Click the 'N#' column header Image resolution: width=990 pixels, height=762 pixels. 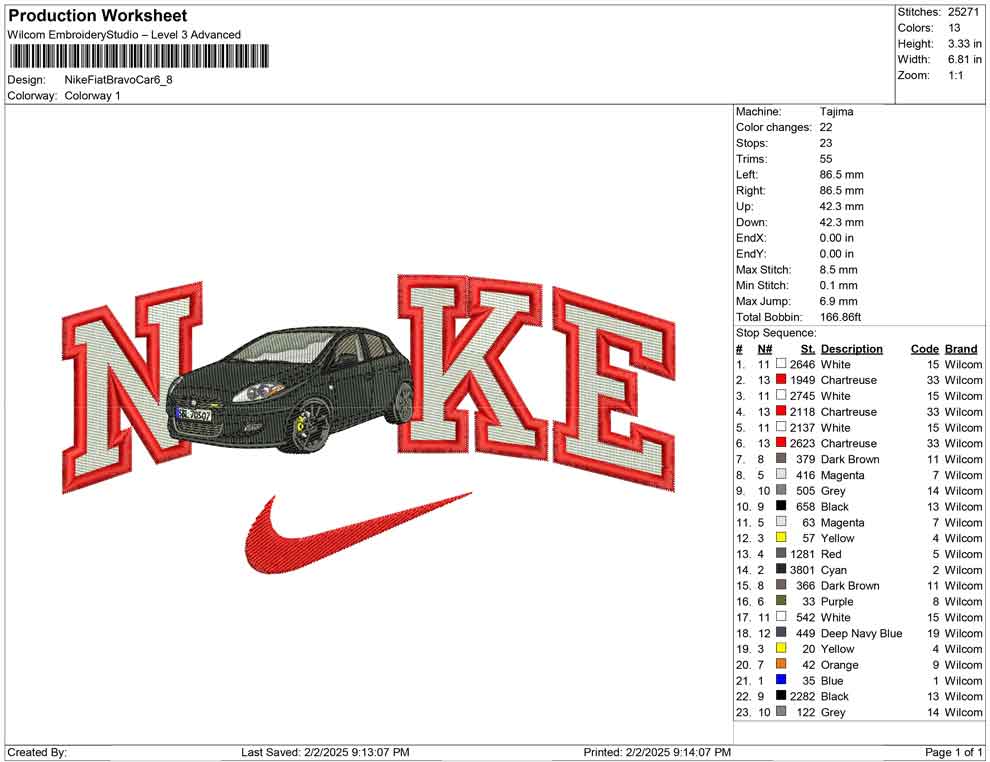click(765, 349)
